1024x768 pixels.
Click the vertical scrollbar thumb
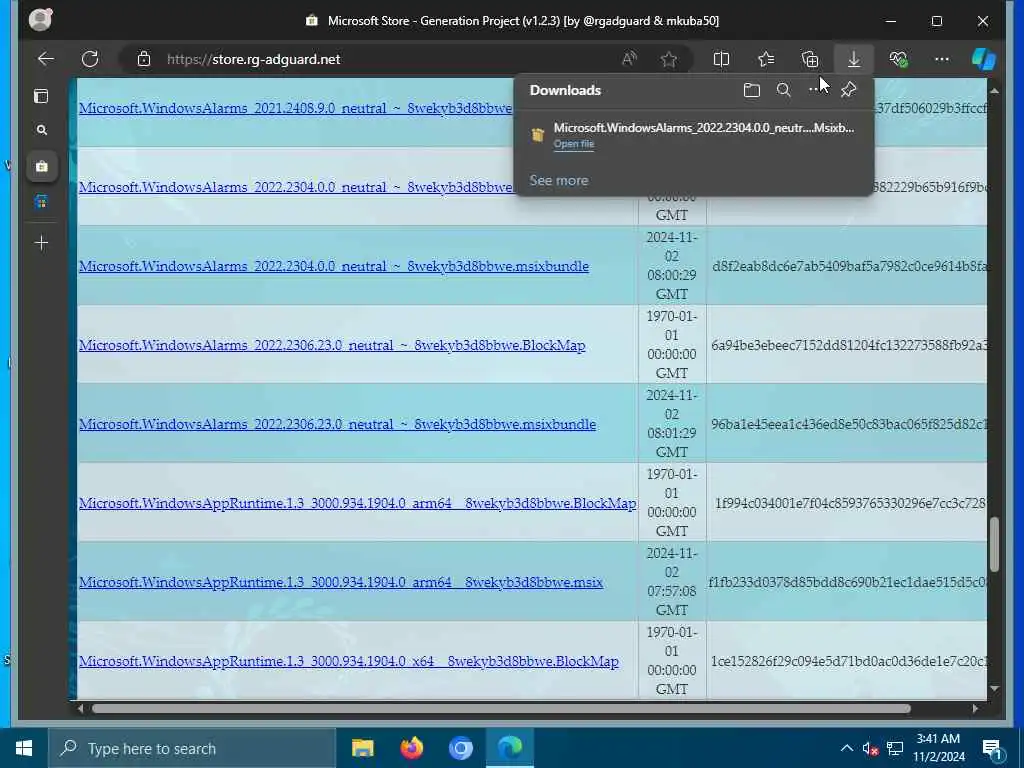(995, 544)
